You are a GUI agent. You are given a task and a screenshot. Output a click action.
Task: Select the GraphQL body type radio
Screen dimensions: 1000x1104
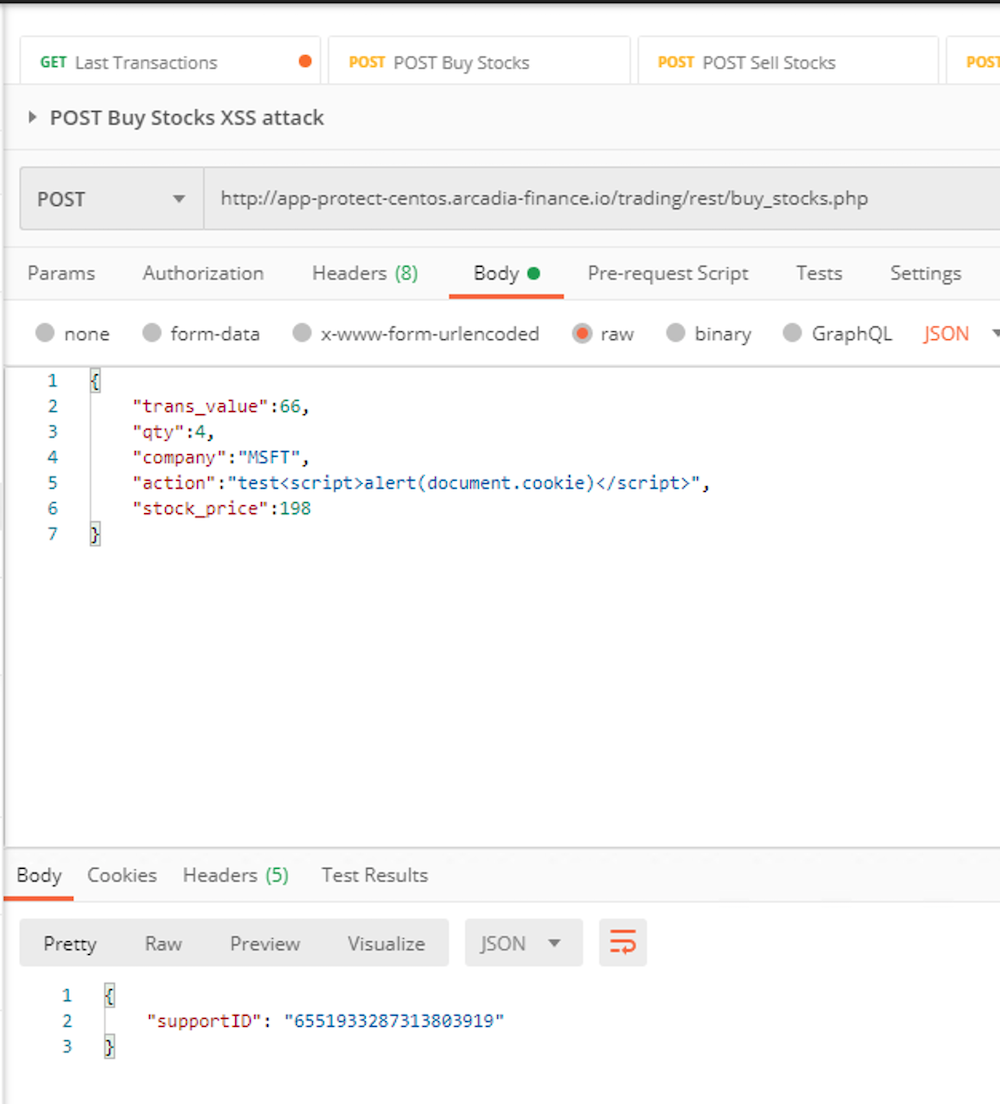tap(792, 332)
